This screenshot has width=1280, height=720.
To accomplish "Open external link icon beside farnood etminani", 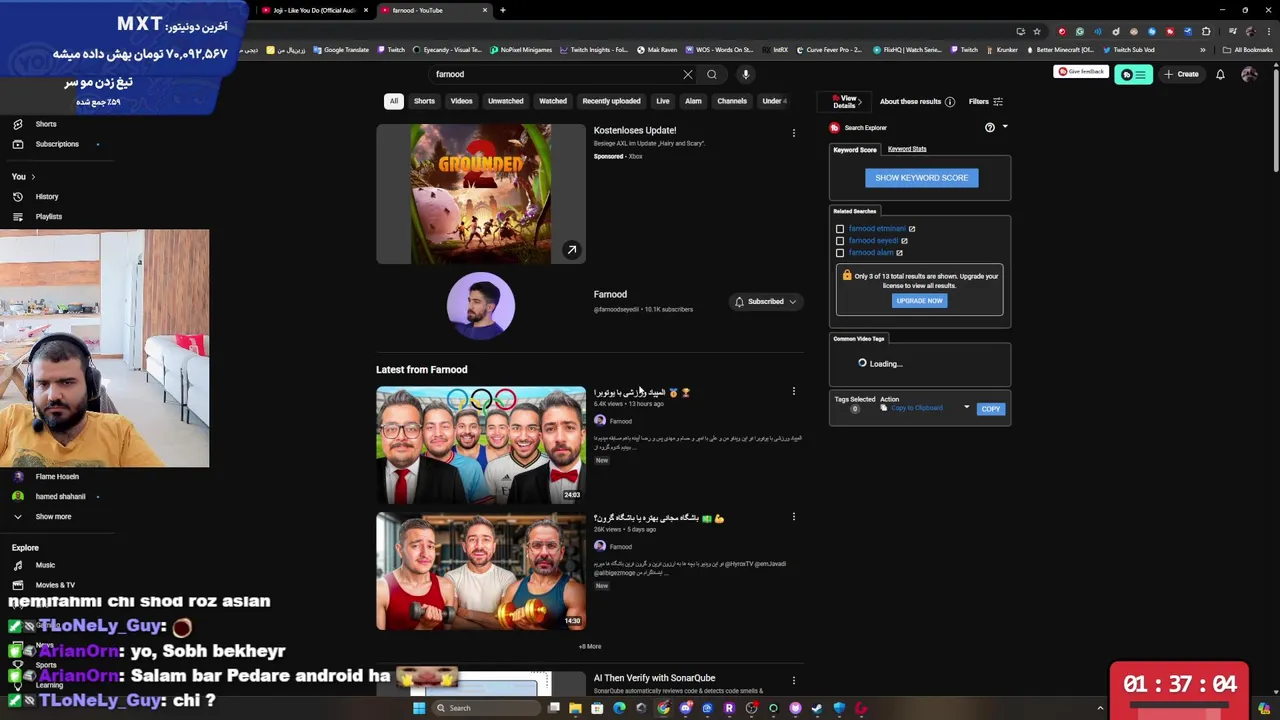I will click(912, 229).
